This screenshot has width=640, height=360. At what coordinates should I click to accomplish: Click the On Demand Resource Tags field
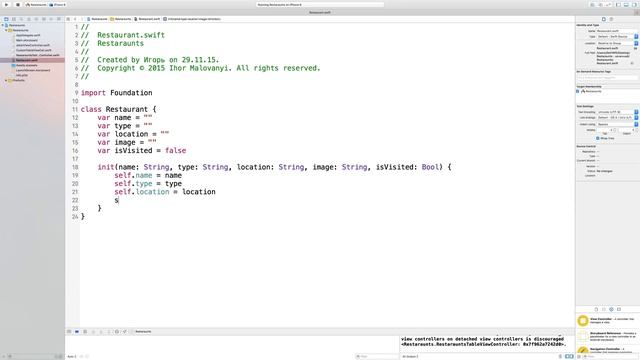[607, 77]
